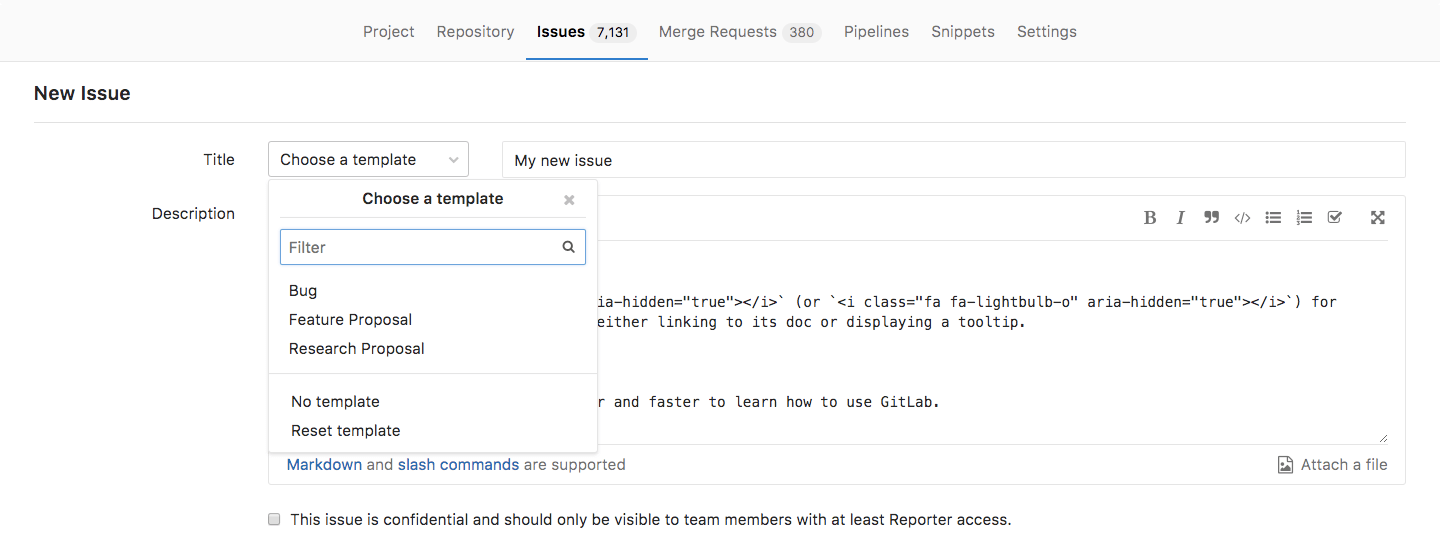The height and width of the screenshot is (546, 1440).
Task: Open the Merge Requests tab
Action: pos(738,32)
